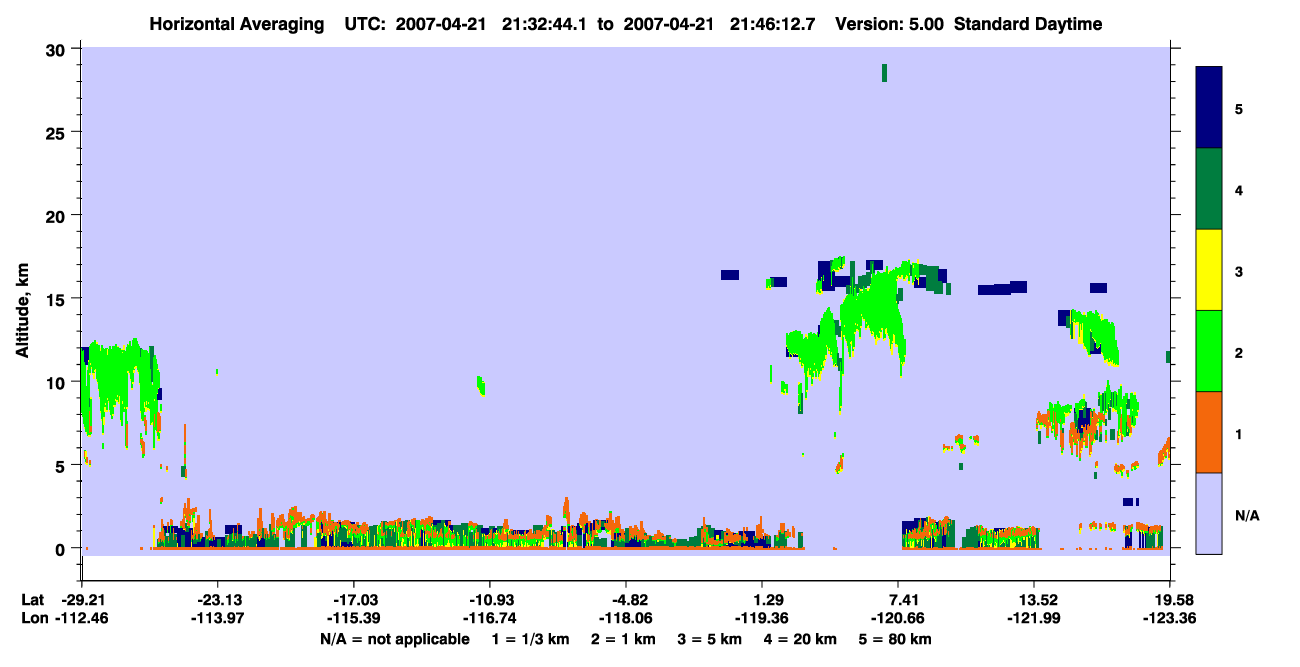
Task: Click longitude value -113.97
Action: (217, 618)
